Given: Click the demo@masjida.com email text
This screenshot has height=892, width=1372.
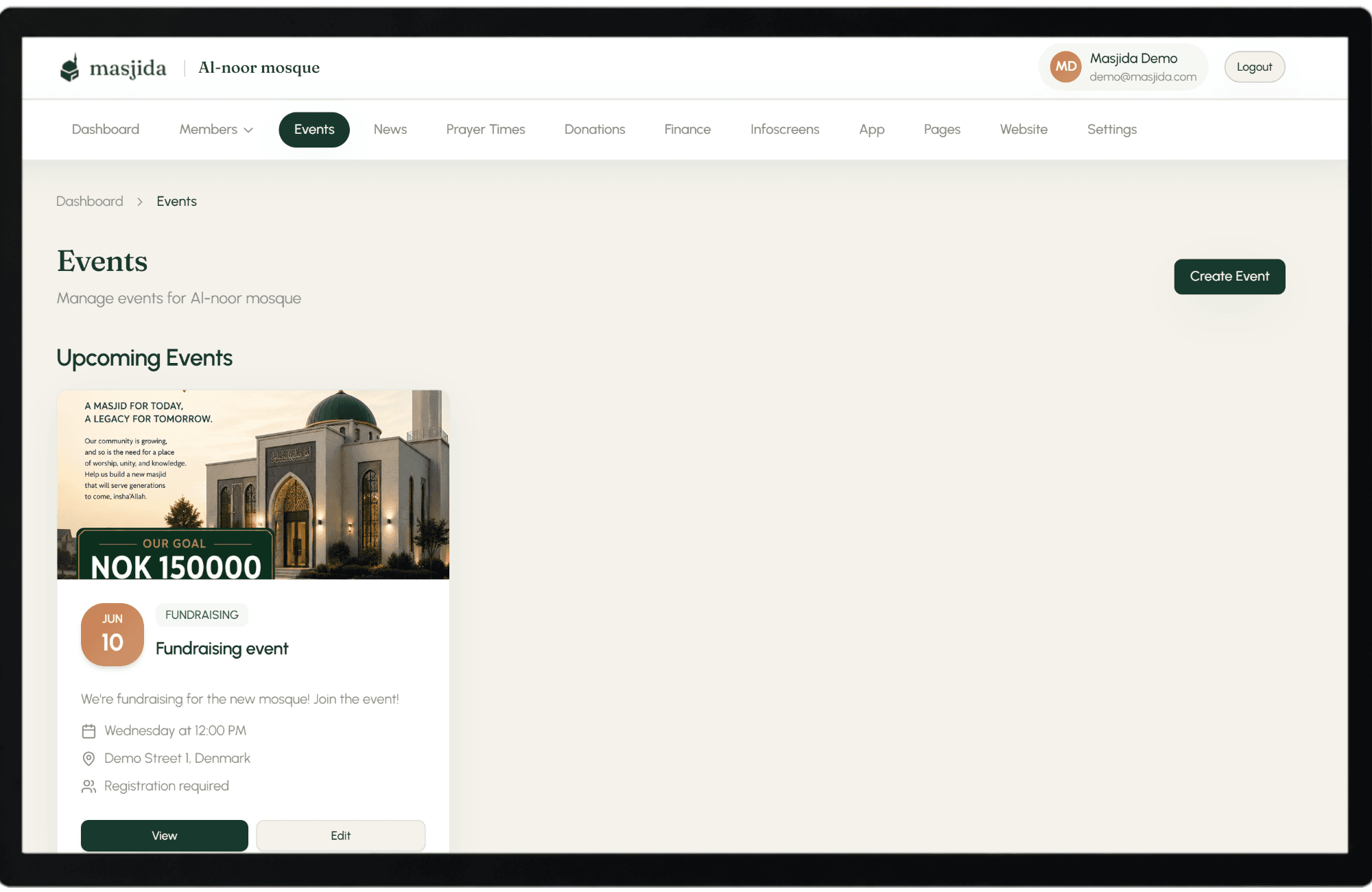Looking at the screenshot, I should click(1143, 77).
